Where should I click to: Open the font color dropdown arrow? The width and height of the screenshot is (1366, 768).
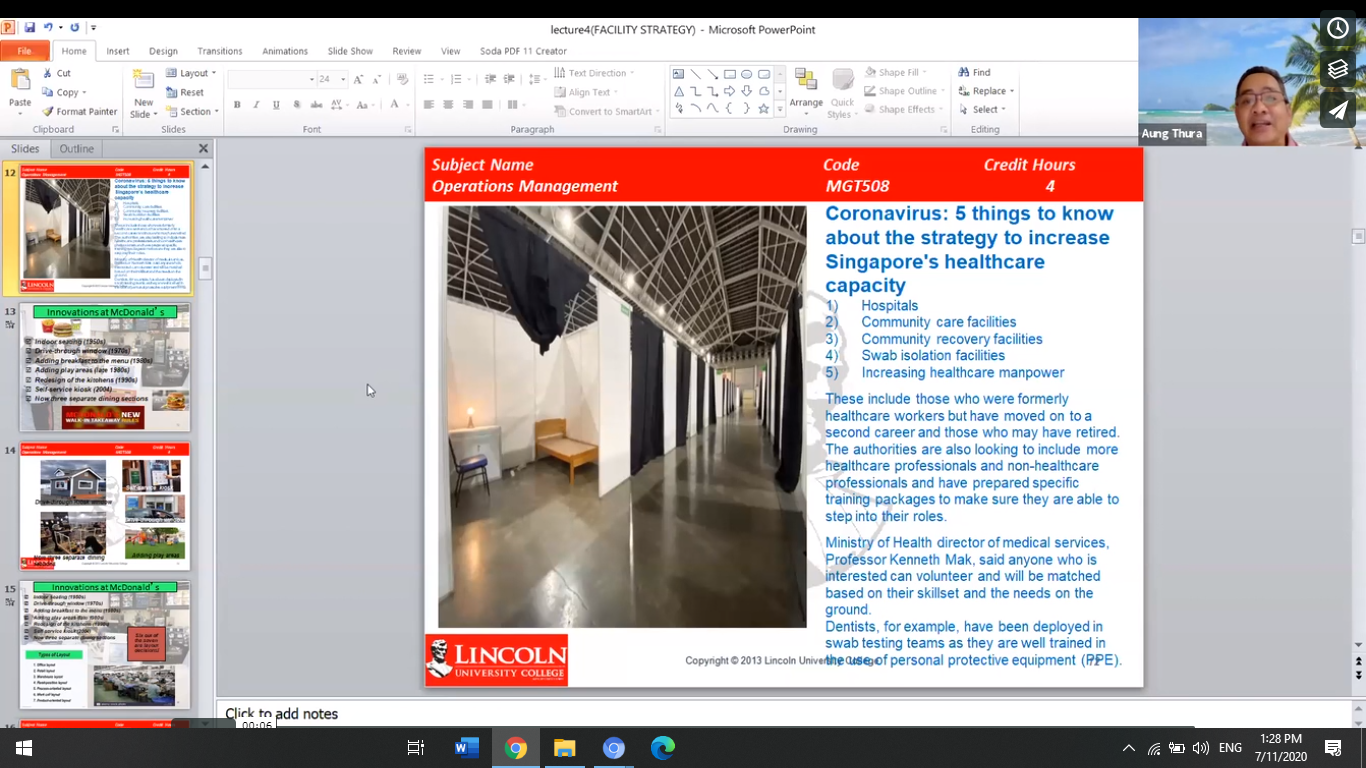407,104
